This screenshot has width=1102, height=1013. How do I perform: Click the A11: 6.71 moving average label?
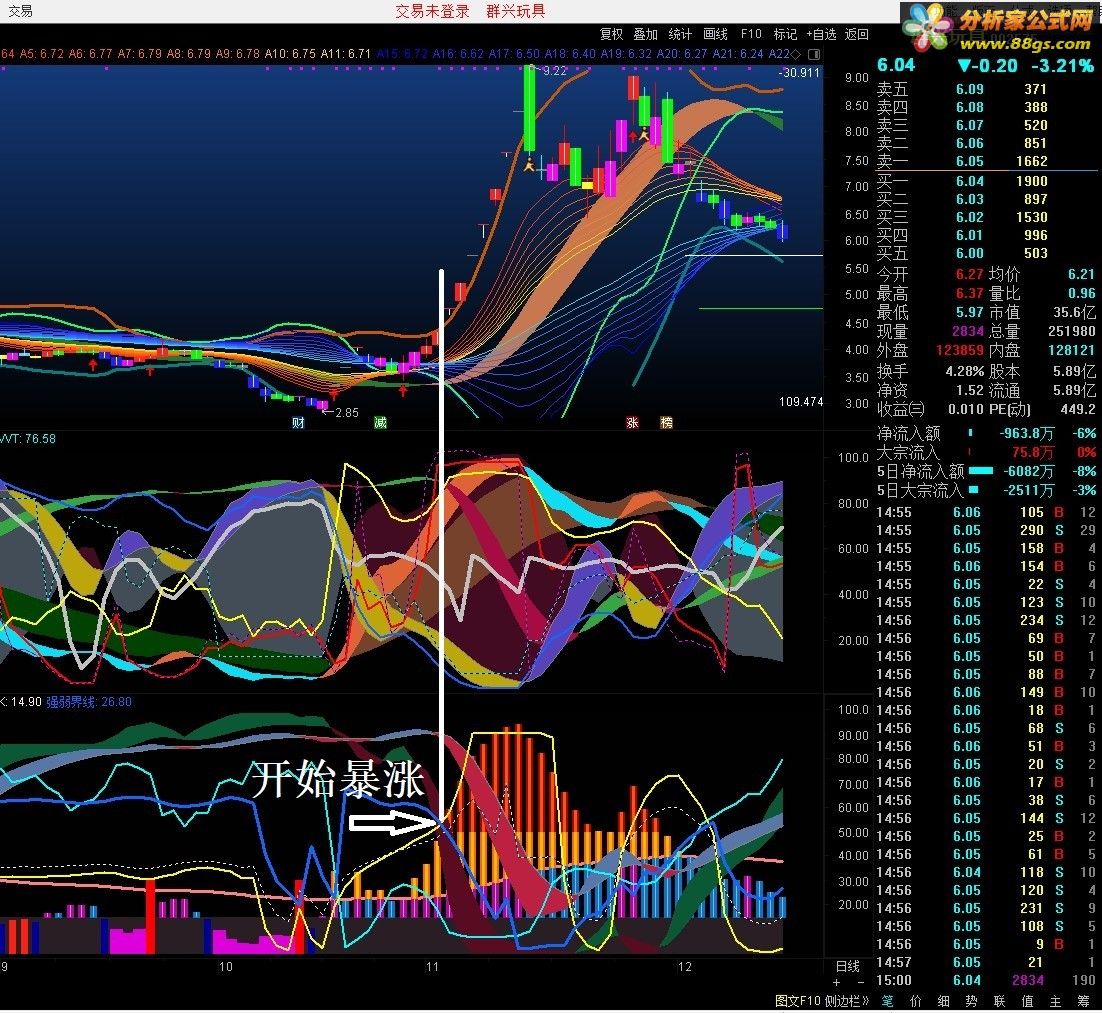tap(345, 54)
